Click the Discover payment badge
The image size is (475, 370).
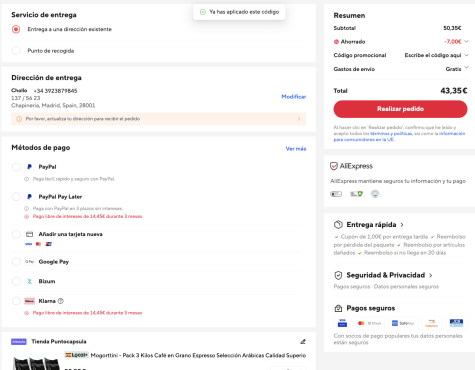(431, 323)
